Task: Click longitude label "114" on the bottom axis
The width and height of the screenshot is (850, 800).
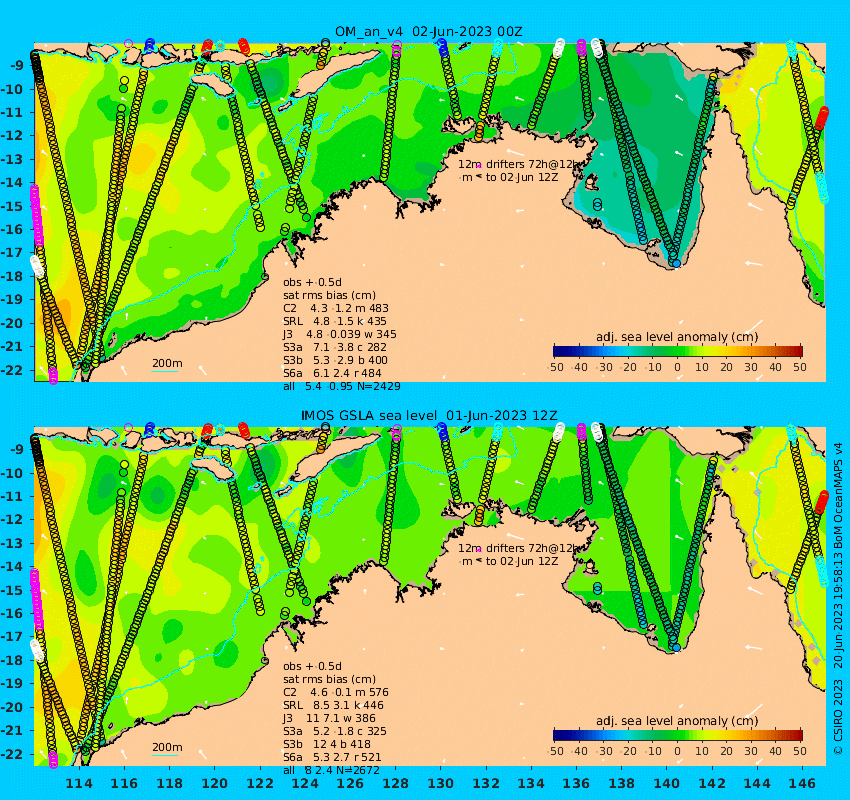Action: 79,783
